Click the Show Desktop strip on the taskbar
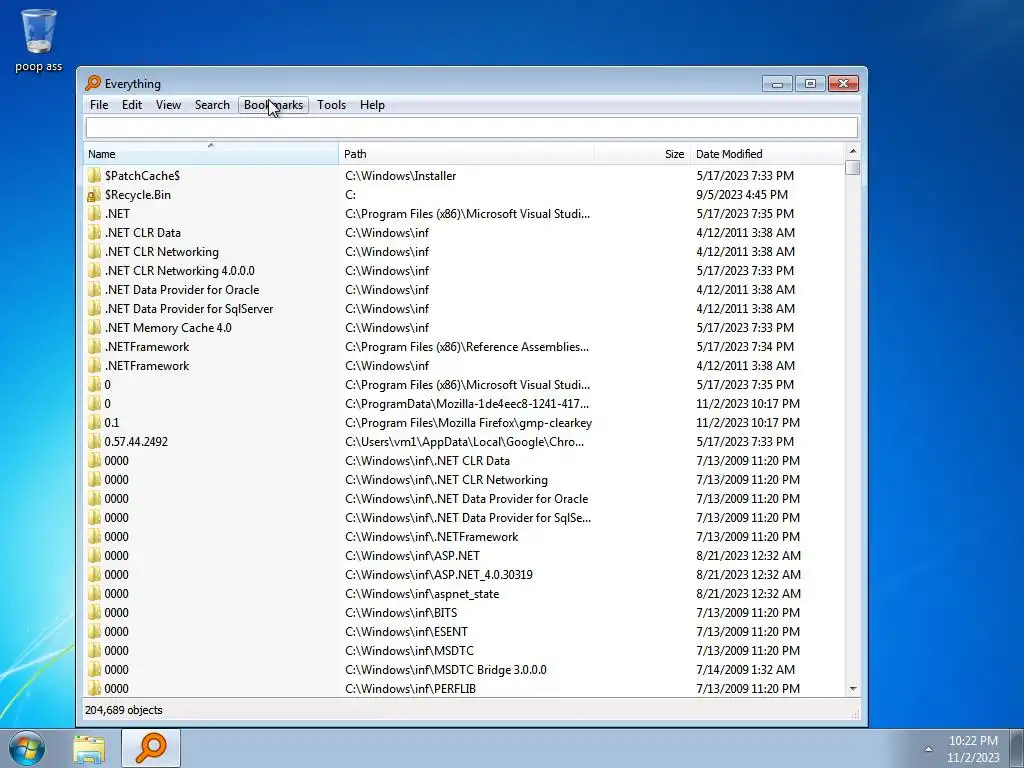The image size is (1024, 768). coord(1017,748)
